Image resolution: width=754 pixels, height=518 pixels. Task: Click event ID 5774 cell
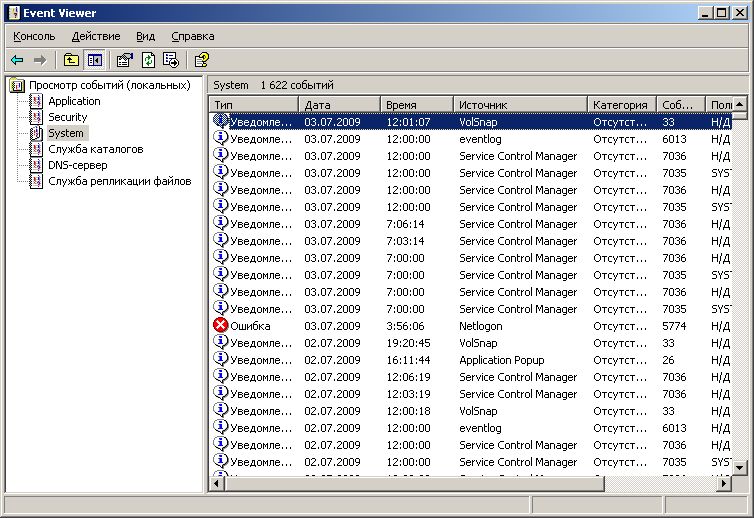tap(674, 326)
